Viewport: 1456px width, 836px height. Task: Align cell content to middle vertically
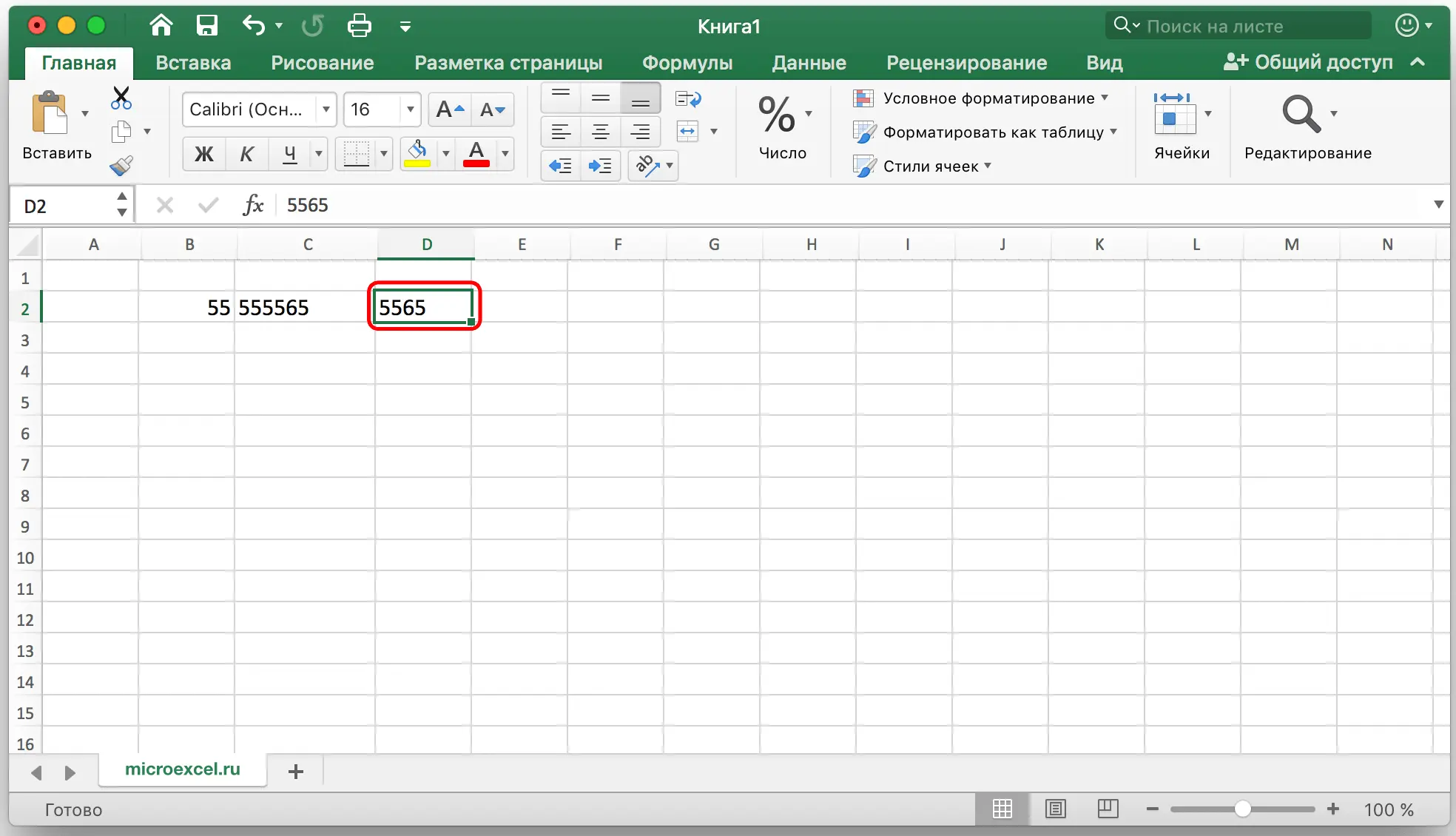(x=601, y=98)
